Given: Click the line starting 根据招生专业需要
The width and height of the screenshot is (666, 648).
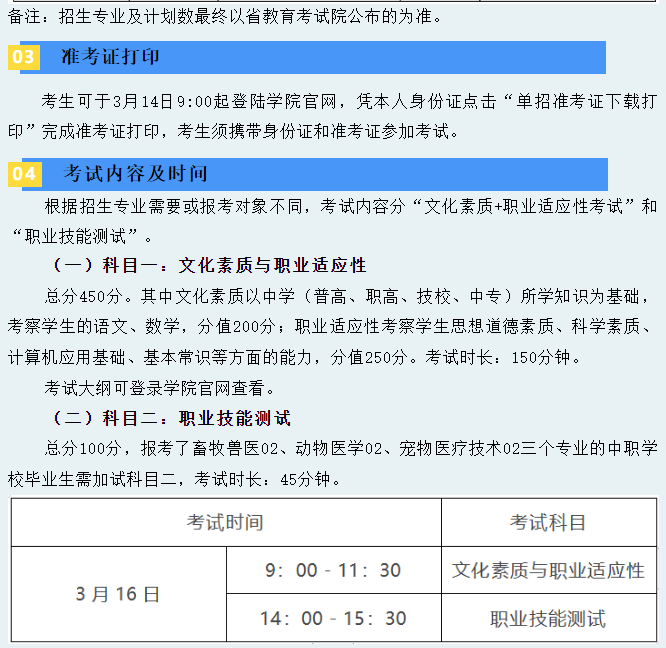Looking at the screenshot, I should click(x=351, y=207).
